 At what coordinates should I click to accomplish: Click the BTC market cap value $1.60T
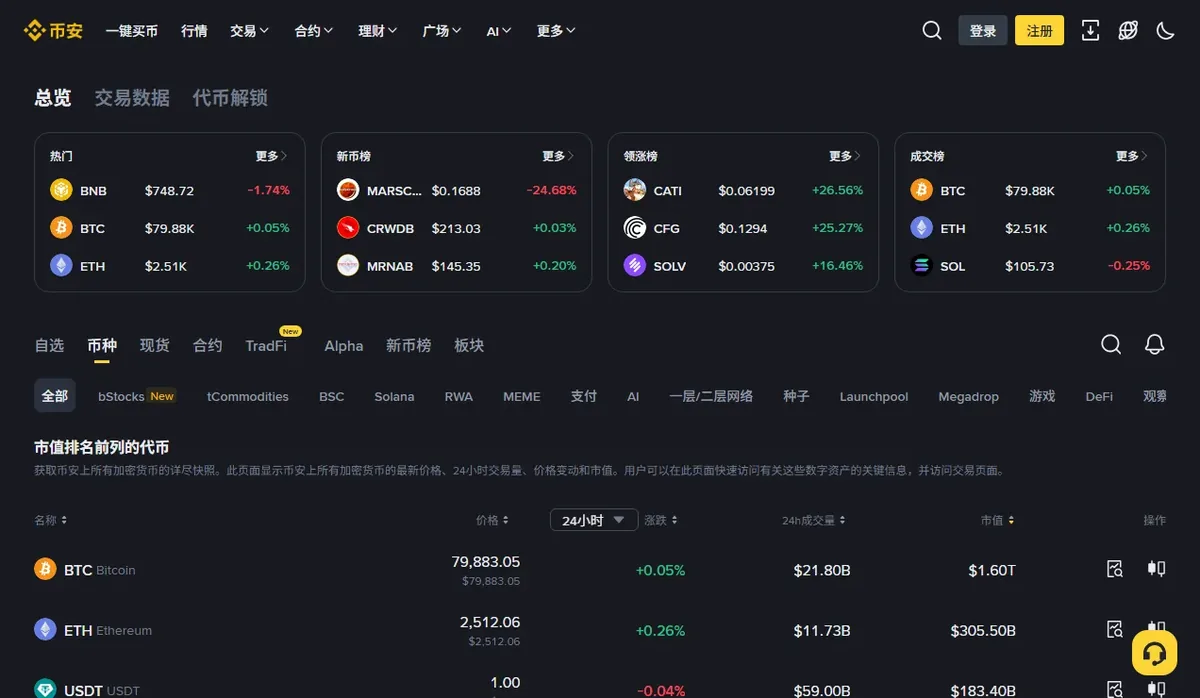992,570
